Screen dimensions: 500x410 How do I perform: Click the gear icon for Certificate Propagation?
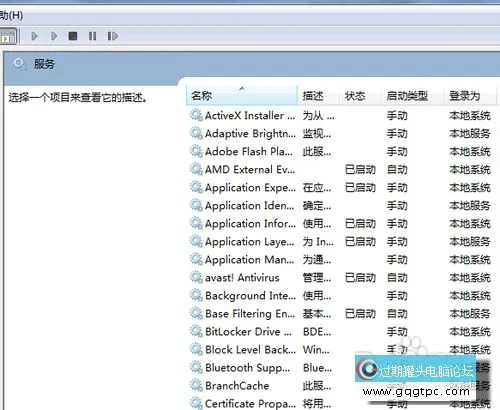pyautogui.click(x=196, y=403)
